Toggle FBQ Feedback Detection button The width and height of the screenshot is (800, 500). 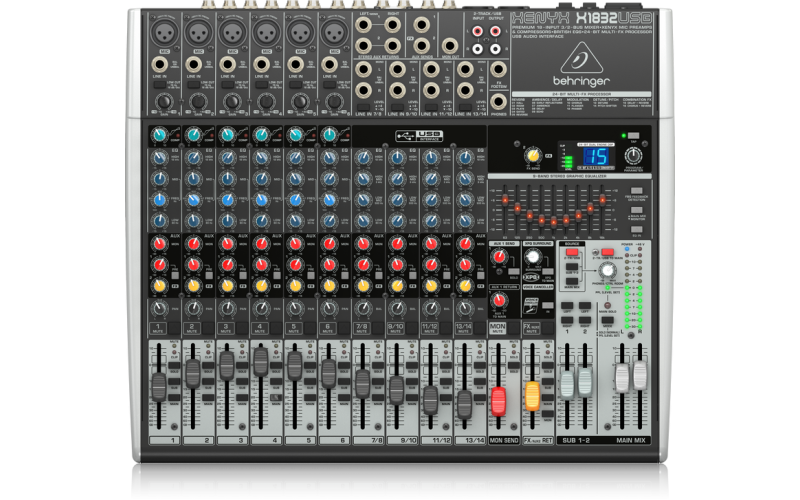tap(637, 190)
